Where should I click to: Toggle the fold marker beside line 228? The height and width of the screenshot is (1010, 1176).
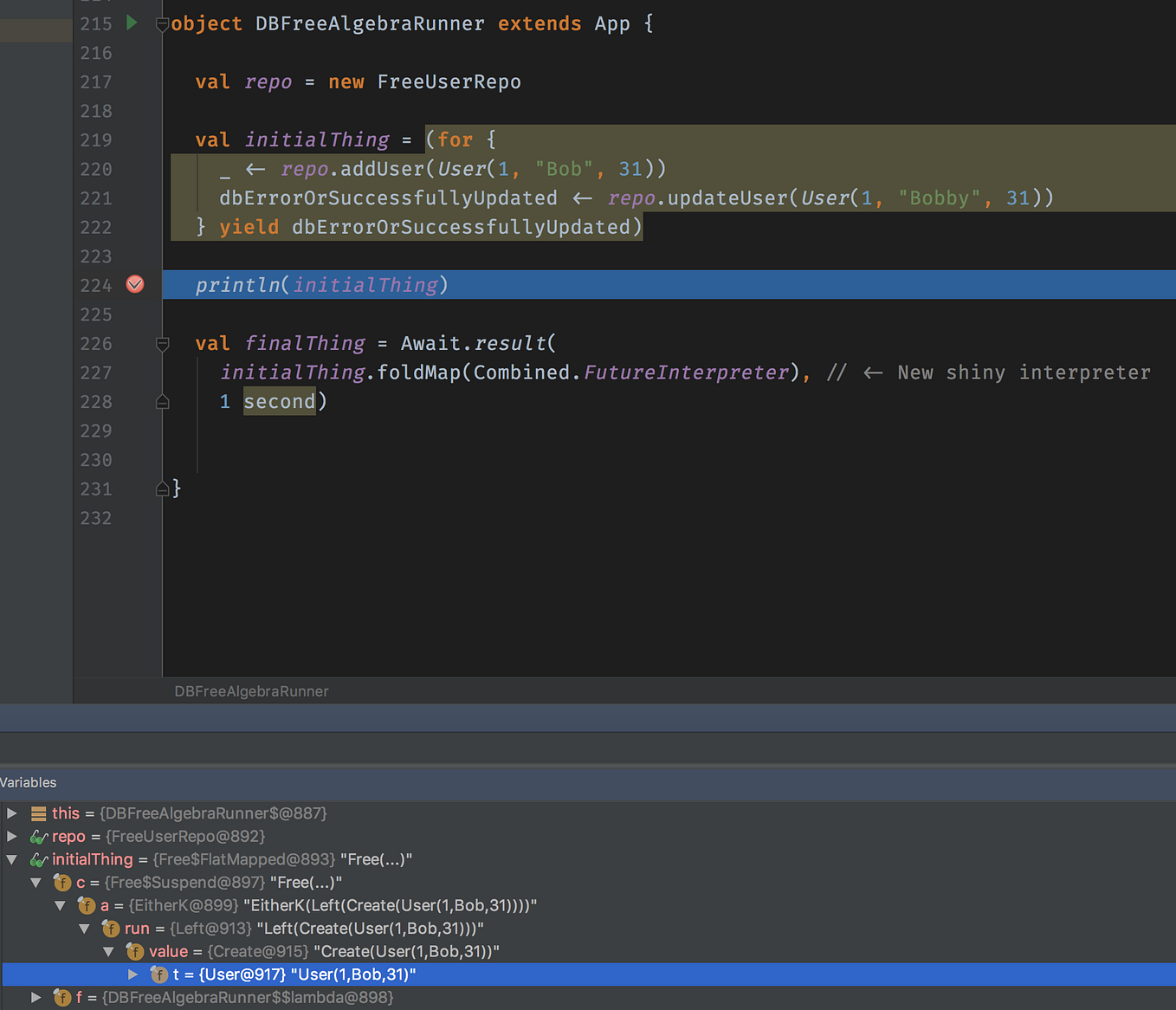tap(162, 401)
